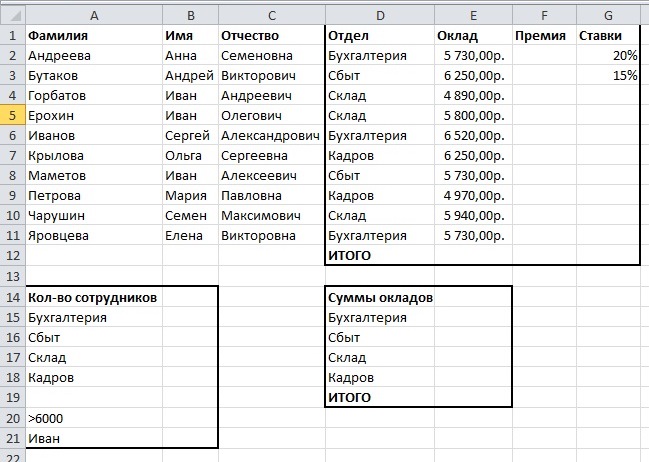The width and height of the screenshot is (649, 462).
Task: Select patronymic cell 'Семеновна'
Action: click(272, 55)
